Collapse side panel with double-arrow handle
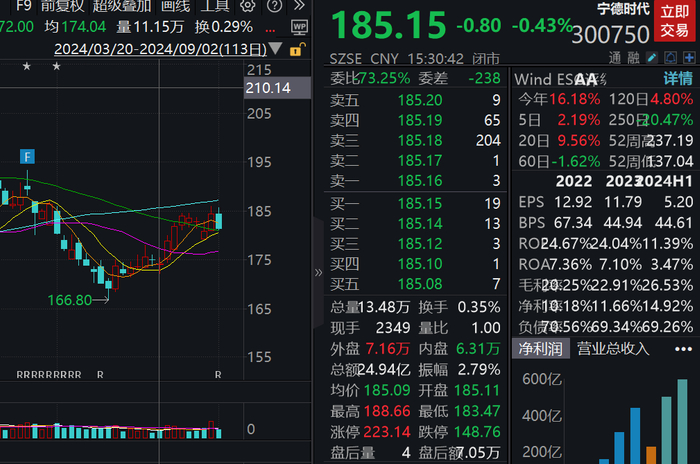Image resolution: width=700 pixels, height=464 pixels. (318, 272)
